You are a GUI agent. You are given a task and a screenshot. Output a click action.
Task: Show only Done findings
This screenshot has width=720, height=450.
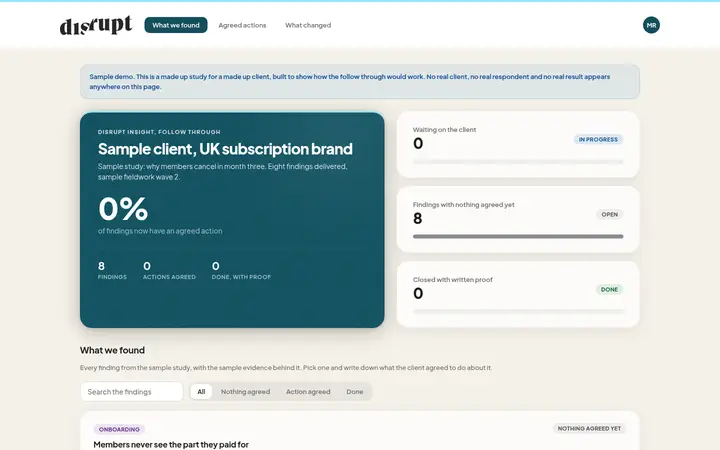pos(354,392)
